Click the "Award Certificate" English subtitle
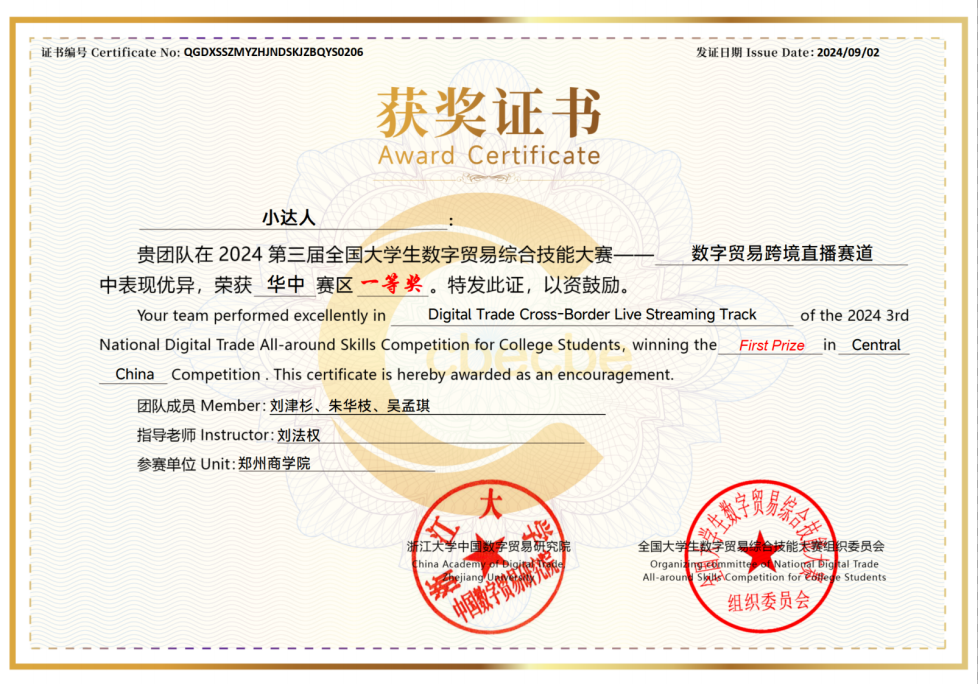The height and width of the screenshot is (684, 978). 489,156
